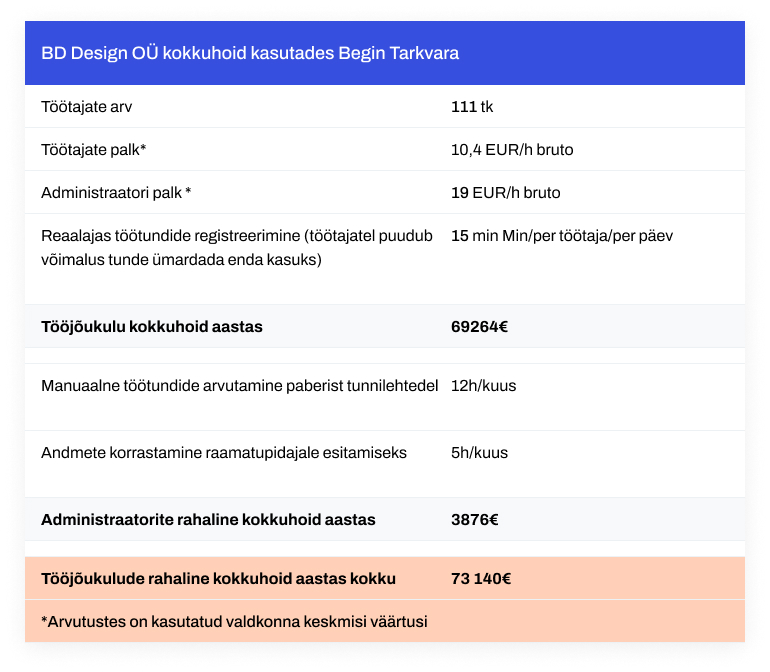
Task: Click the 'Tööjõukulu kokkuhoid aastas' label
Action: click(152, 327)
